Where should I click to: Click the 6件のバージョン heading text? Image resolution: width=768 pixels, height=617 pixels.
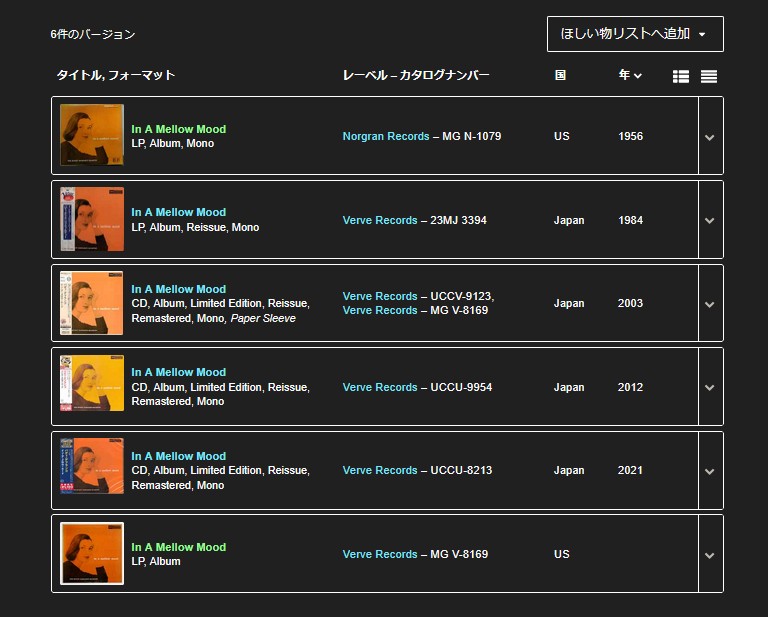[x=93, y=34]
